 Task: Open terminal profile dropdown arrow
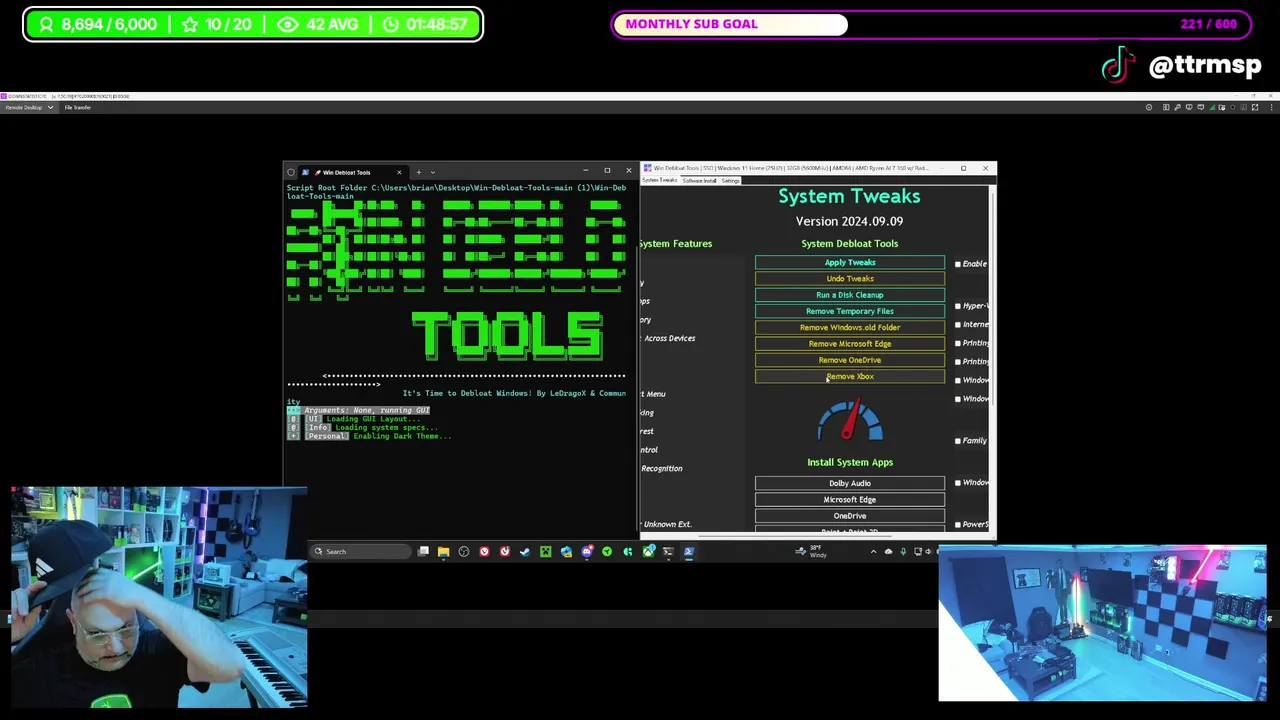click(432, 172)
